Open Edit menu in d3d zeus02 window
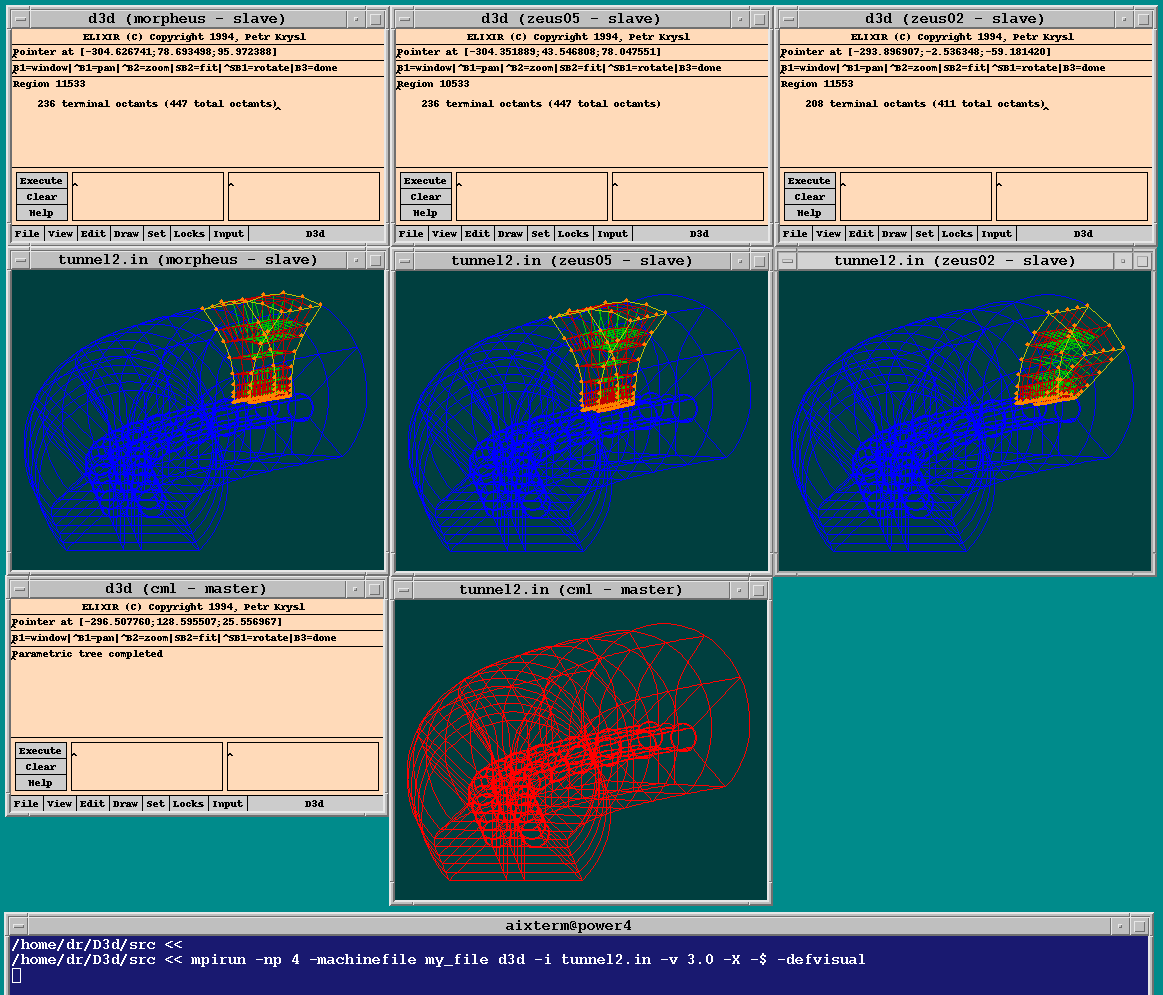Image resolution: width=1163 pixels, height=995 pixels. [x=861, y=234]
